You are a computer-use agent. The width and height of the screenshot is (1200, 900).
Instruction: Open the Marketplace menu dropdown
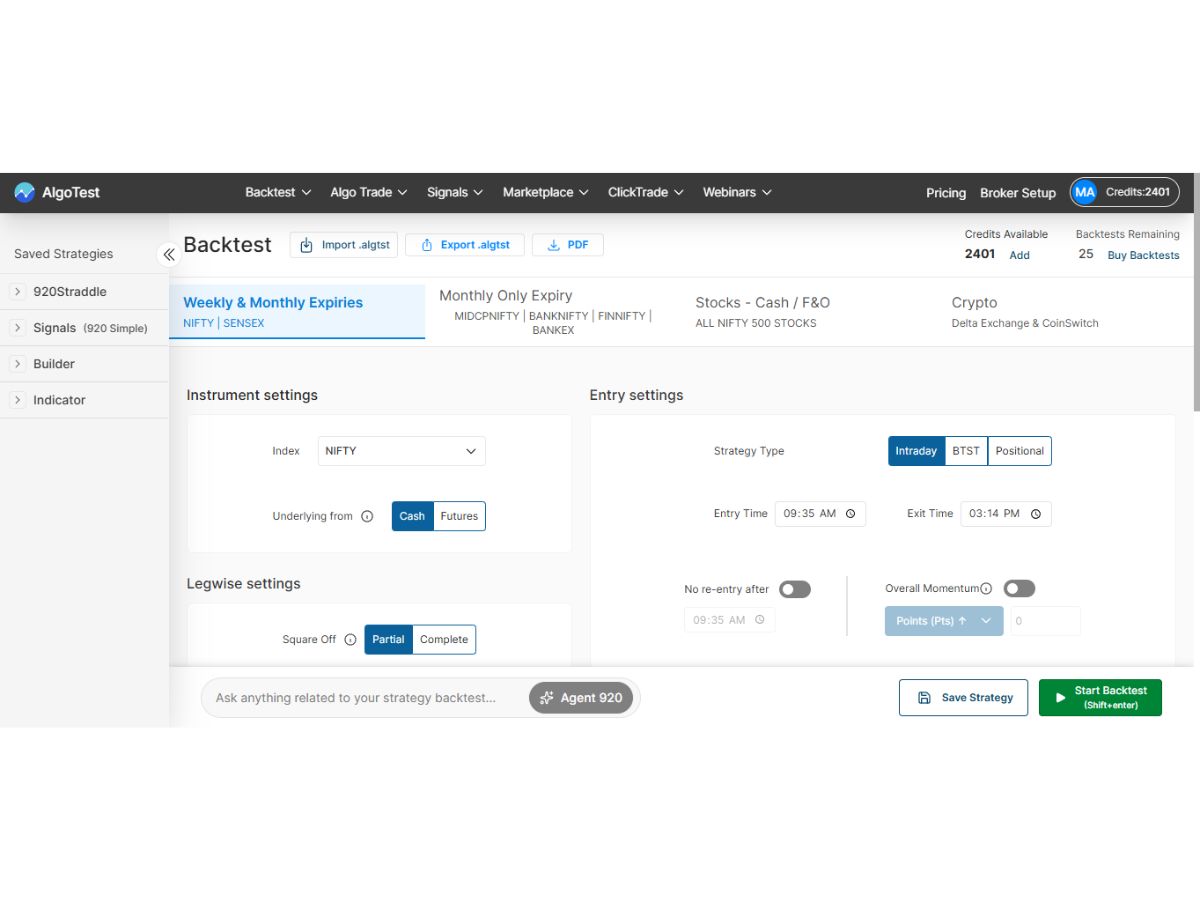(545, 192)
